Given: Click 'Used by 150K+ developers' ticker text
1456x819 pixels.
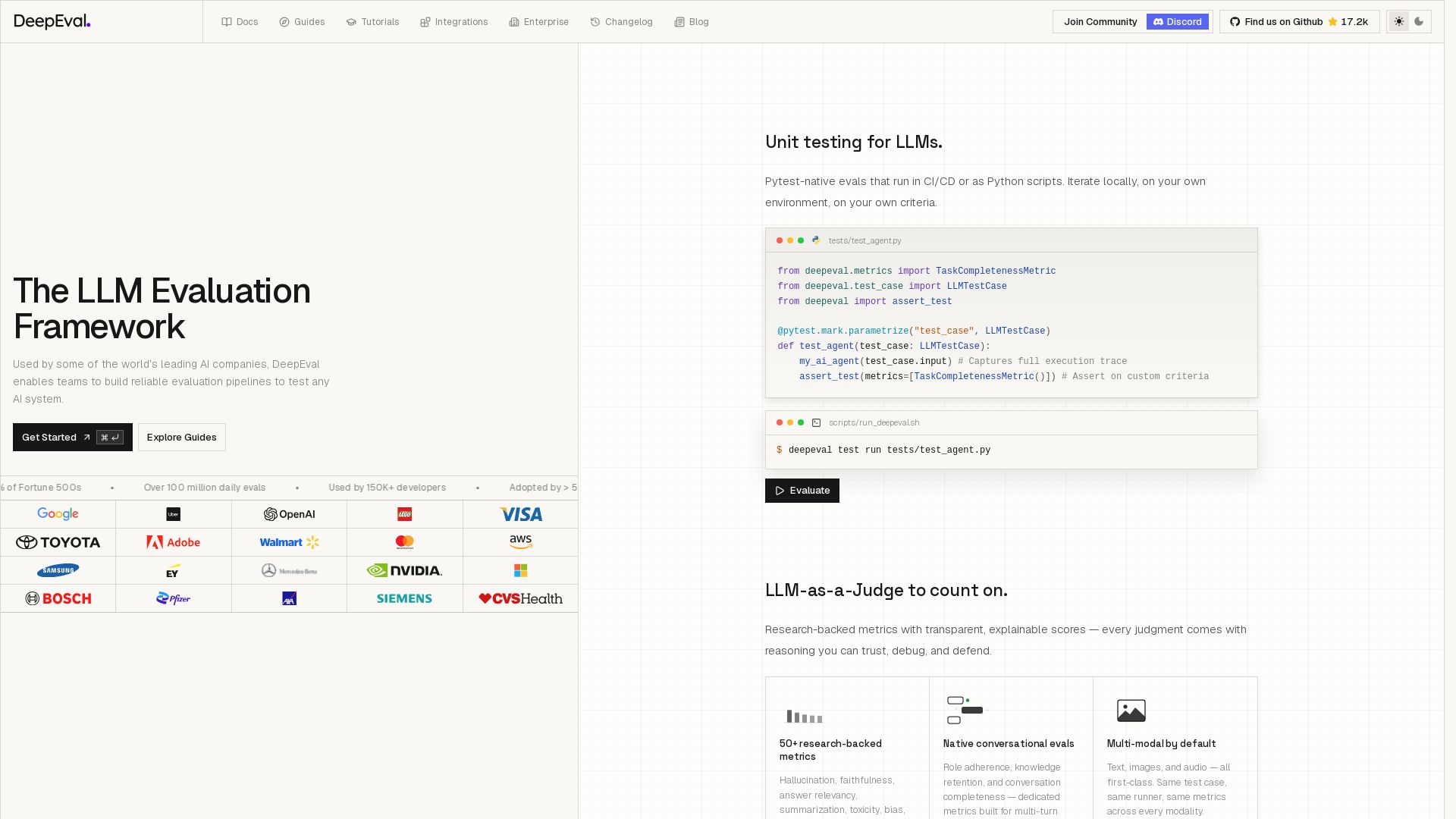Looking at the screenshot, I should tap(388, 488).
